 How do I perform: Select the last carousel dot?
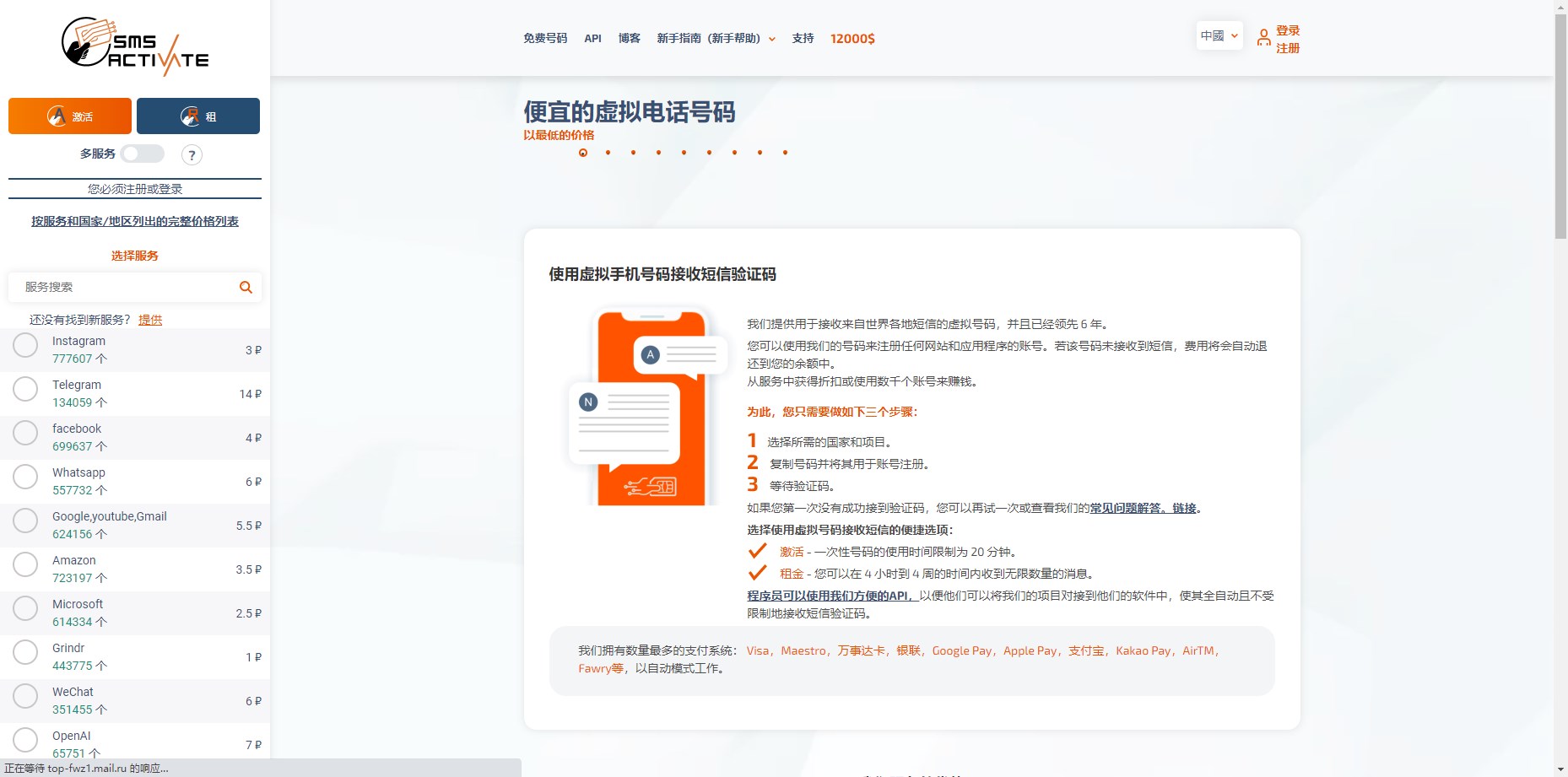[x=785, y=153]
